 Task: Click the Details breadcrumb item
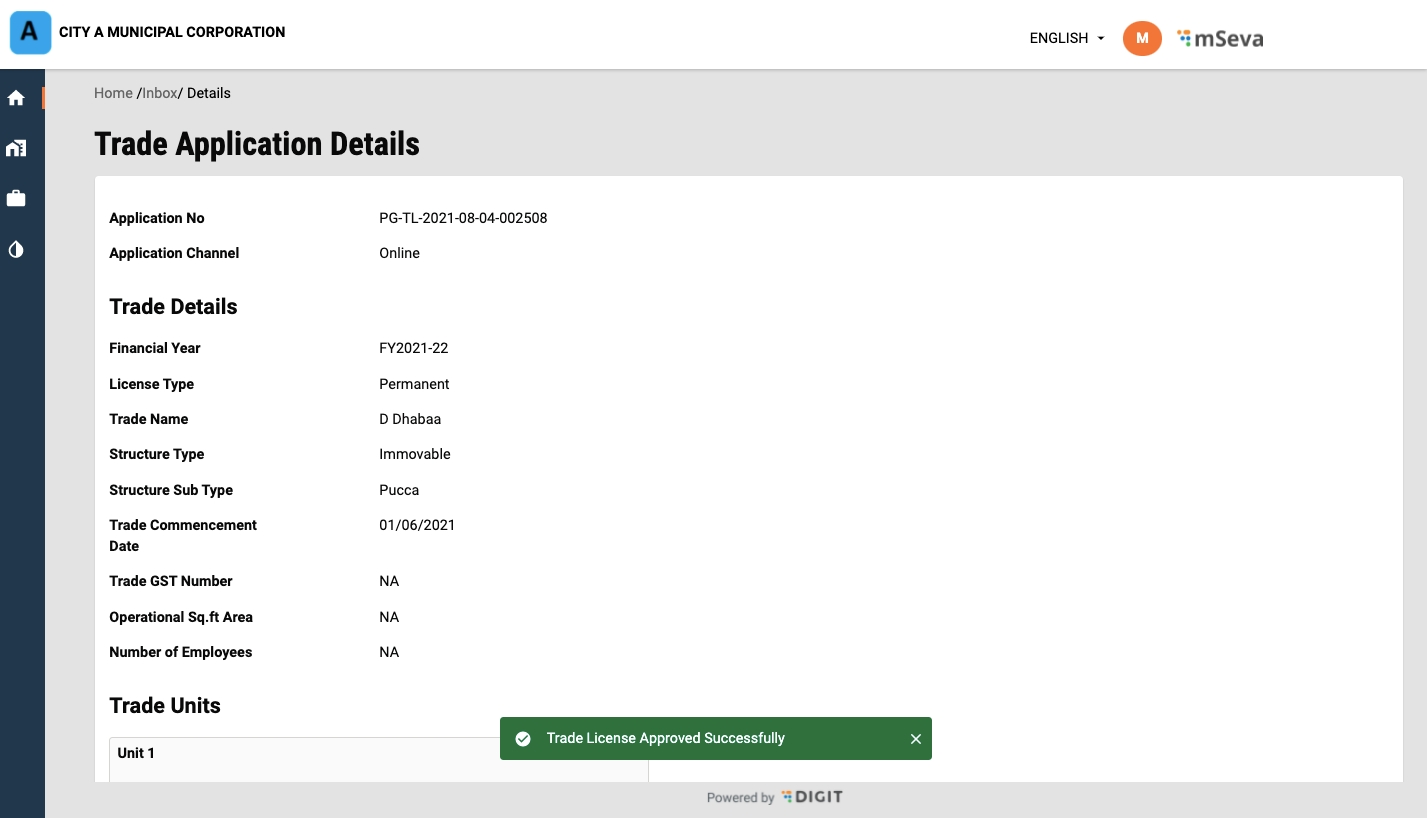209,93
